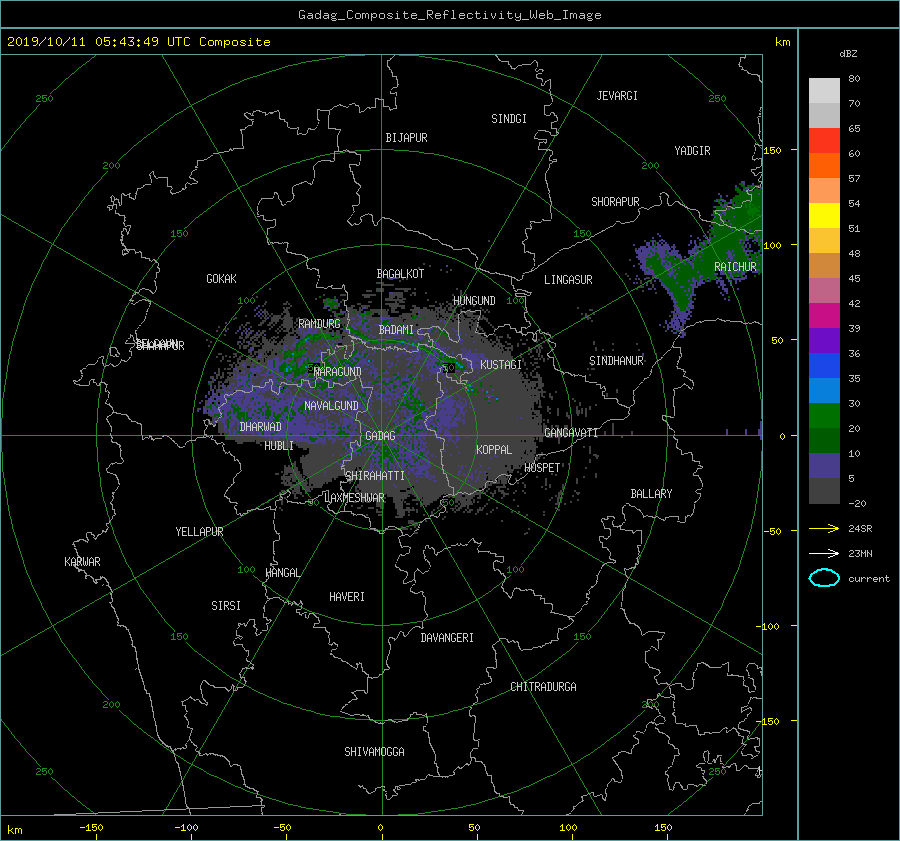Click the BAGALKOT city label
This screenshot has height=841, width=900.
(400, 274)
